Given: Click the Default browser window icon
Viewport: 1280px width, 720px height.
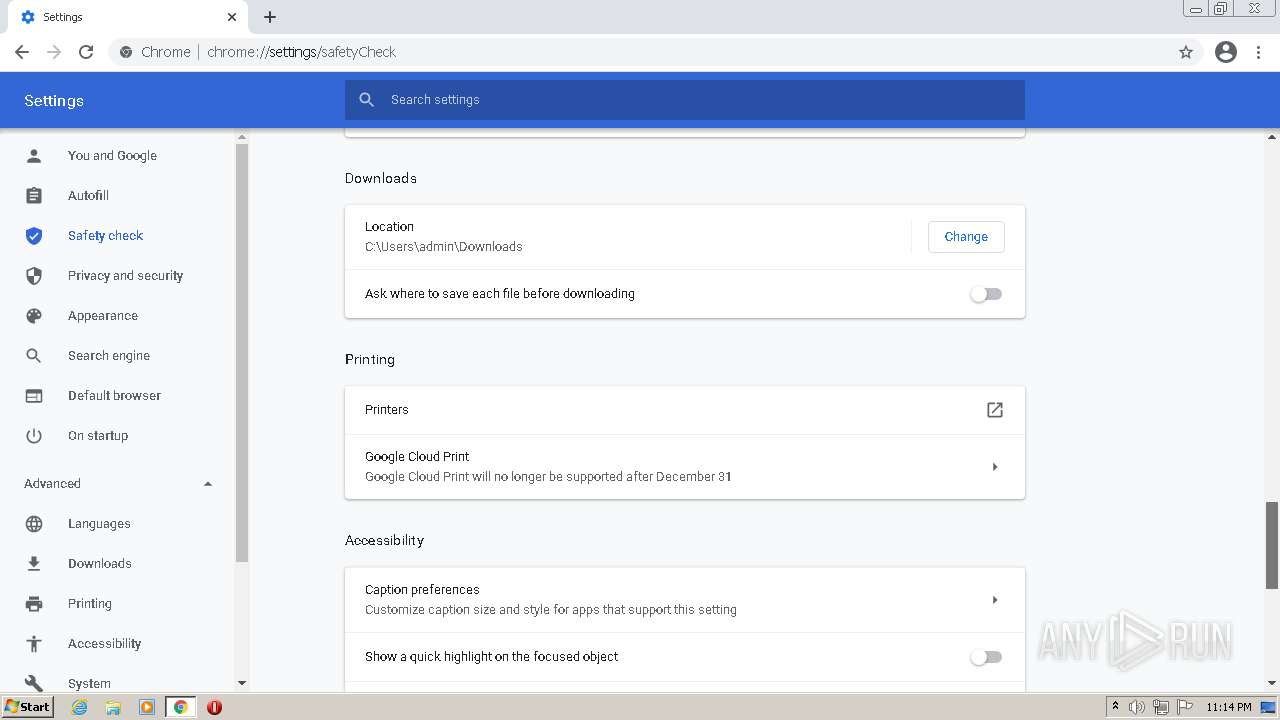Looking at the screenshot, I should click(x=34, y=396).
